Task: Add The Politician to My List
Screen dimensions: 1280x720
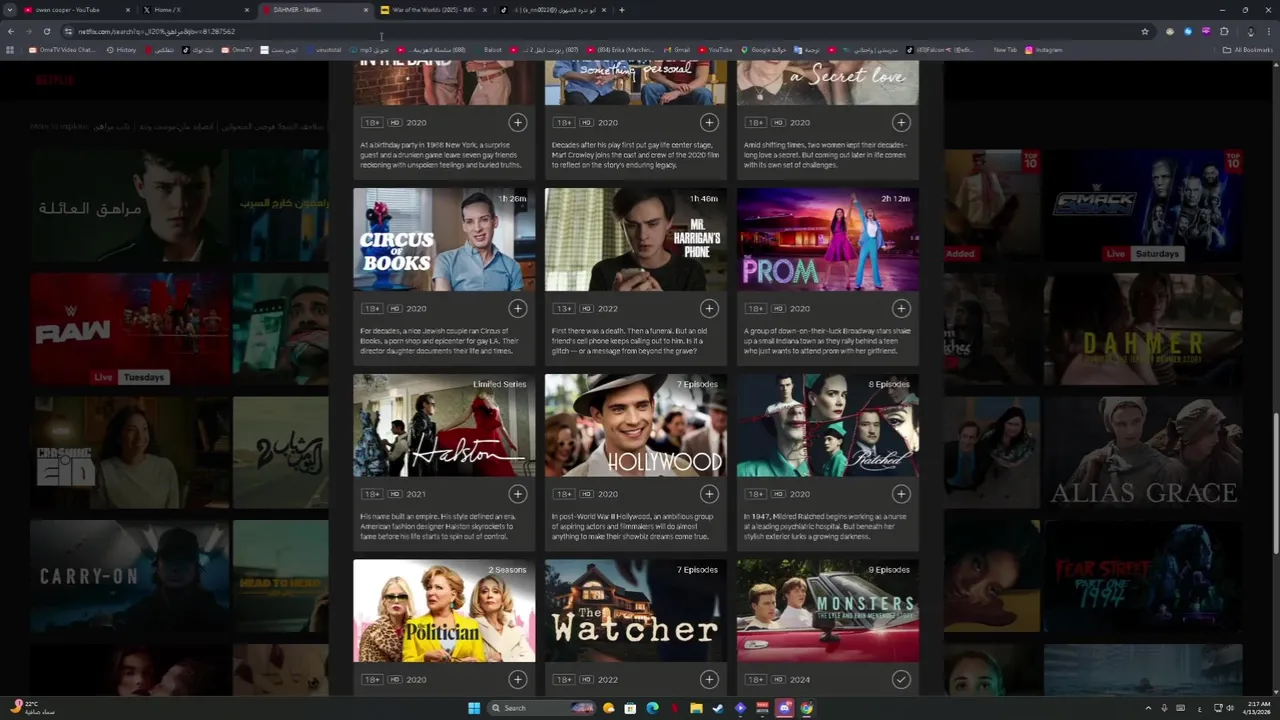Action: [x=517, y=680]
